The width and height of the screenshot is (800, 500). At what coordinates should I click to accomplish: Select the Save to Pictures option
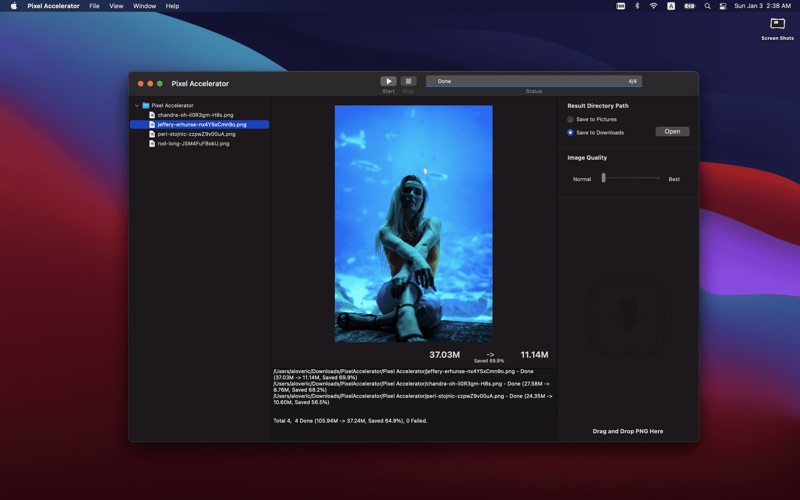click(571, 119)
